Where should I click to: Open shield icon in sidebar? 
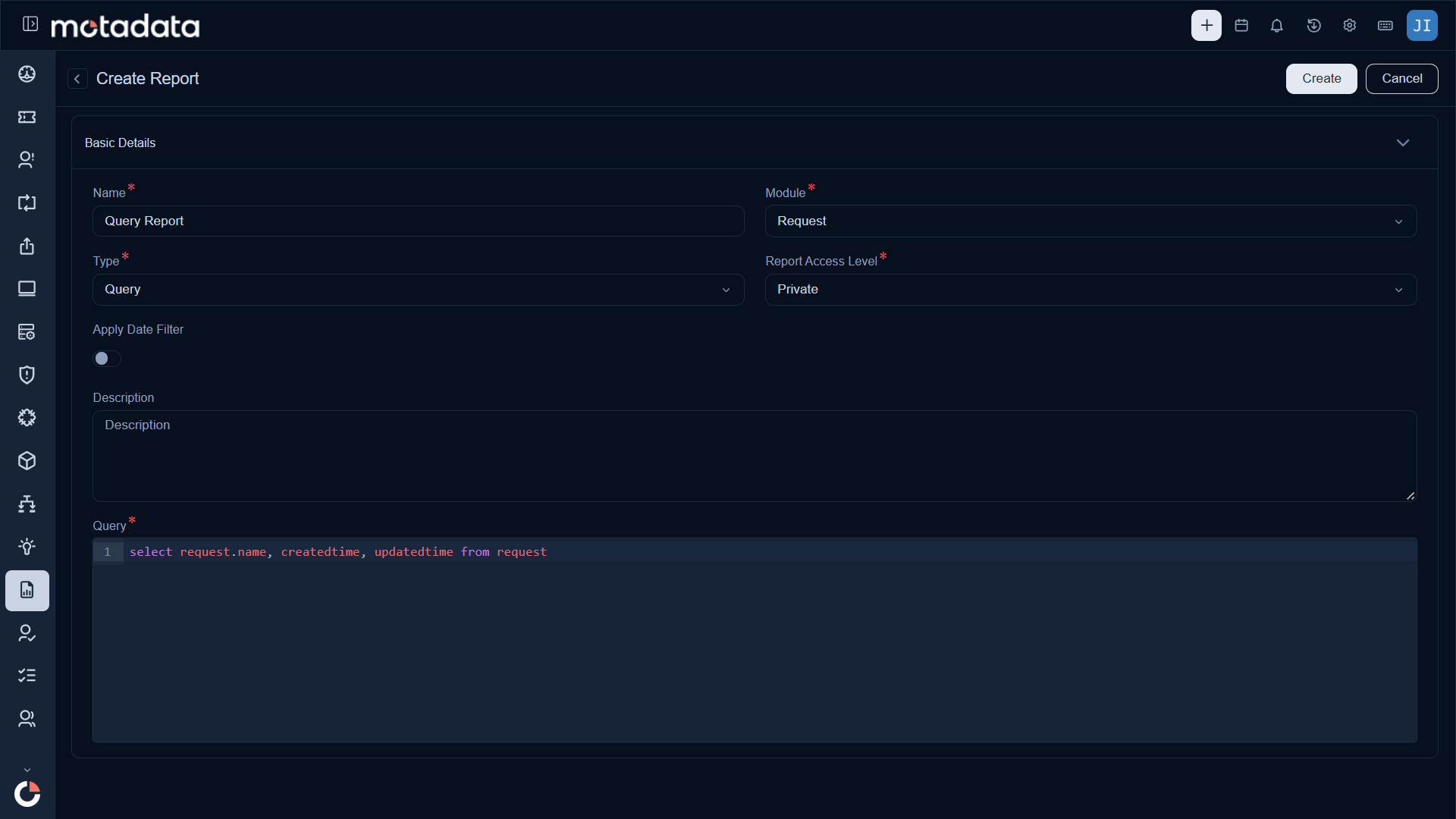pos(27,375)
